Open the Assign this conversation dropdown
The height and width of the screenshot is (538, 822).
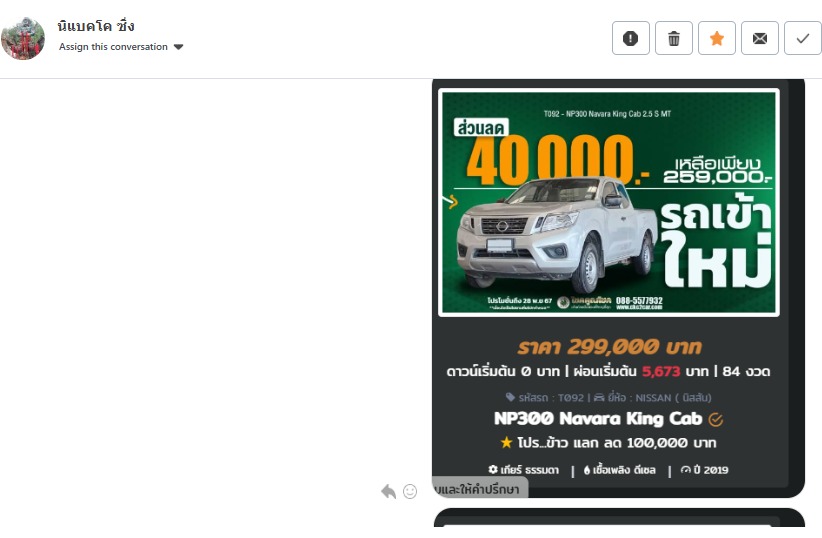pyautogui.click(x=121, y=47)
